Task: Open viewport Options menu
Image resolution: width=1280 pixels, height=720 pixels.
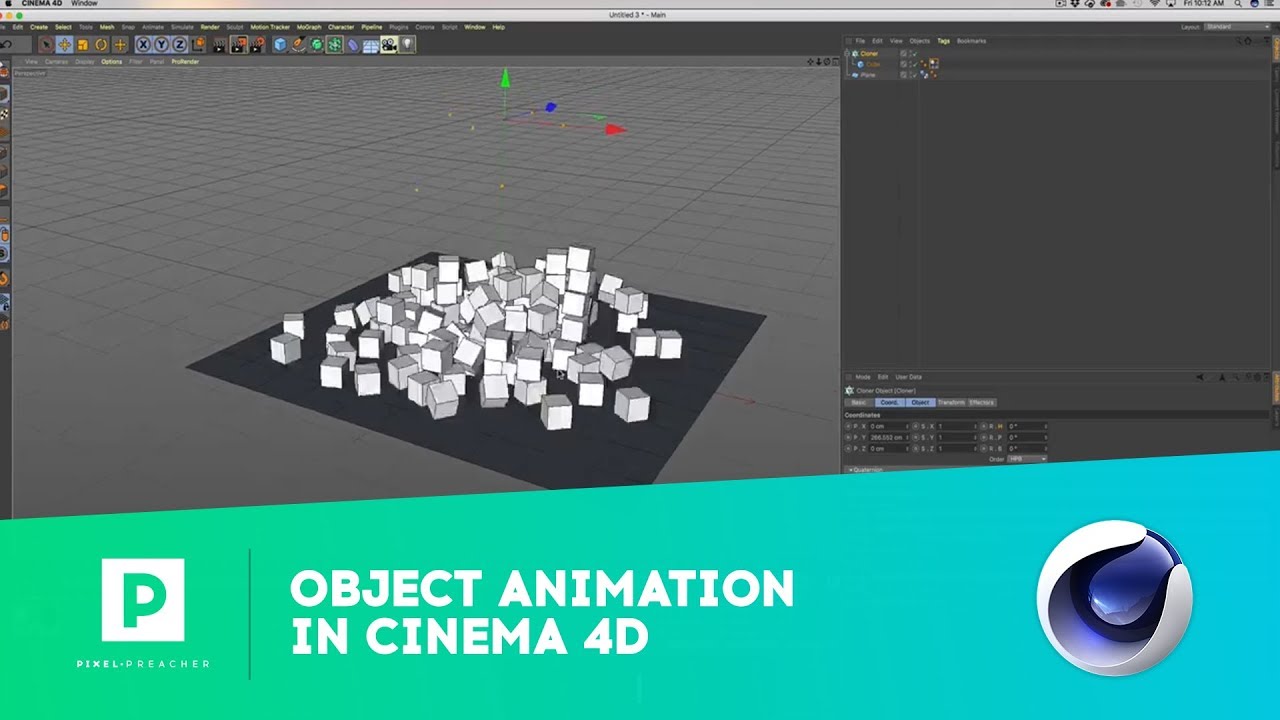Action: point(111,62)
